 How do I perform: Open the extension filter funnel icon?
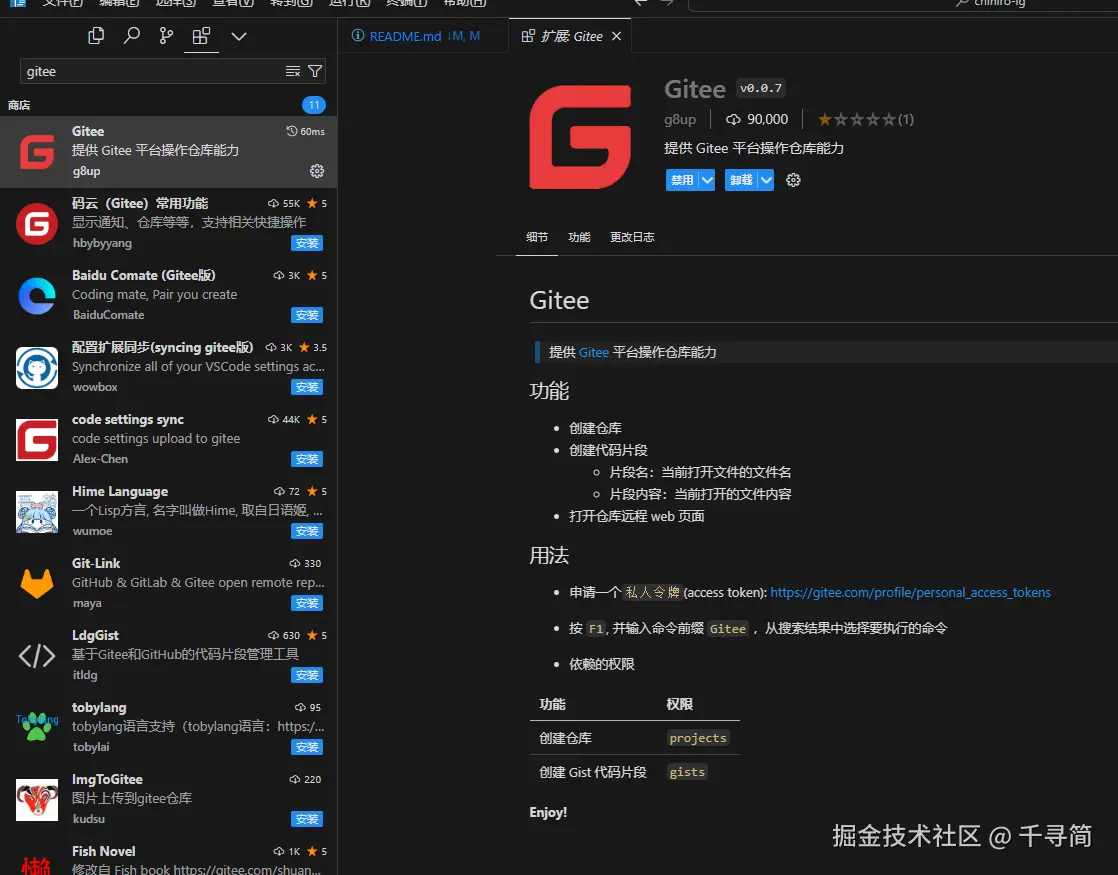pos(314,71)
